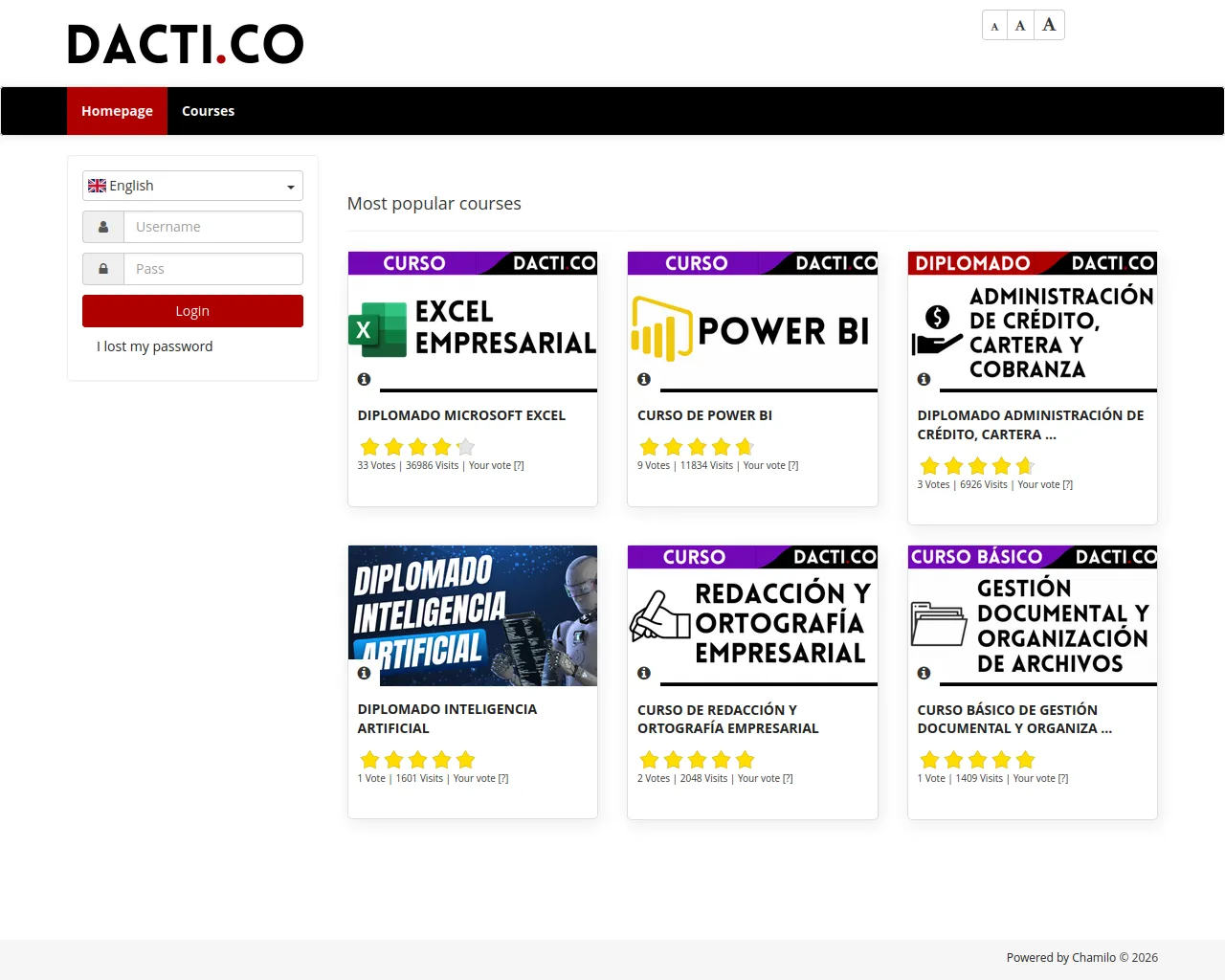Select the largest font size 'A' option

tap(1049, 25)
